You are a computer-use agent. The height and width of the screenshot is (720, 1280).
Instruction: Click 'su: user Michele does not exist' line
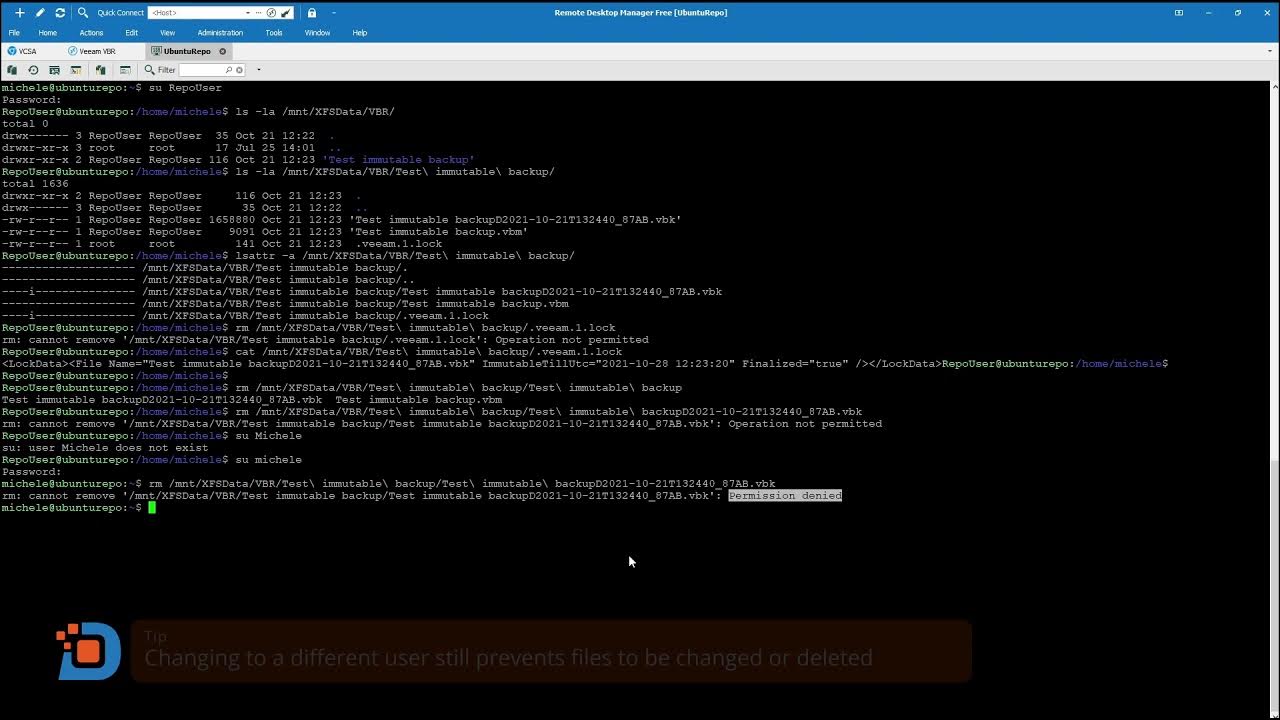(x=105, y=448)
